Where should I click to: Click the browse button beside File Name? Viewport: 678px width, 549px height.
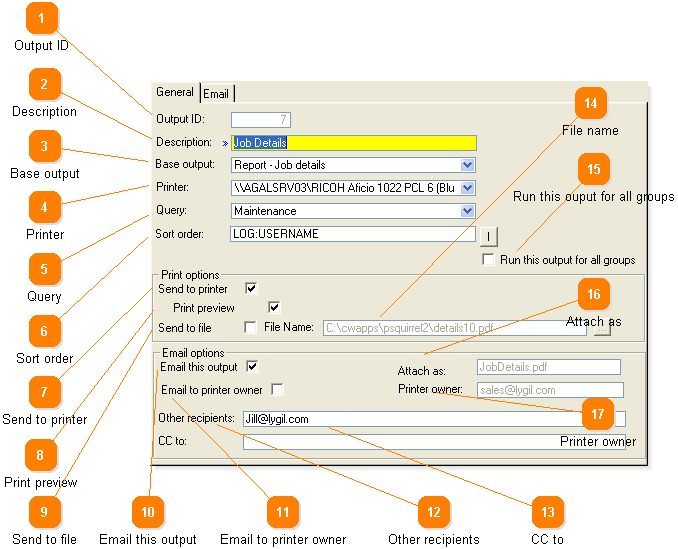[x=603, y=330]
